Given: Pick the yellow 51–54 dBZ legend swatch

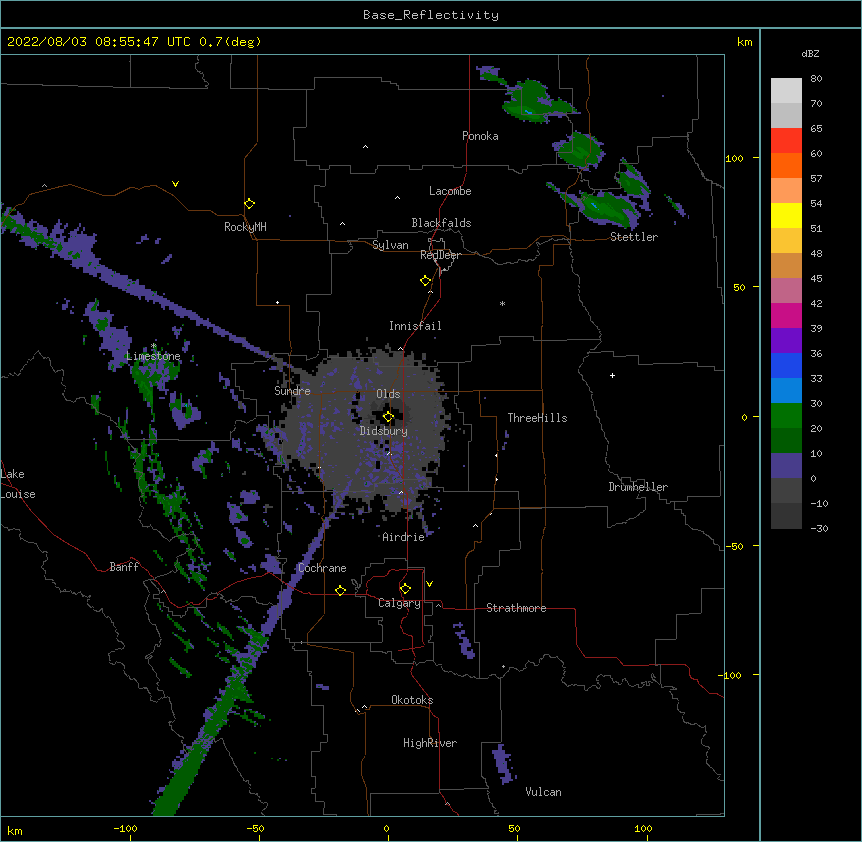Looking at the screenshot, I should [x=786, y=215].
